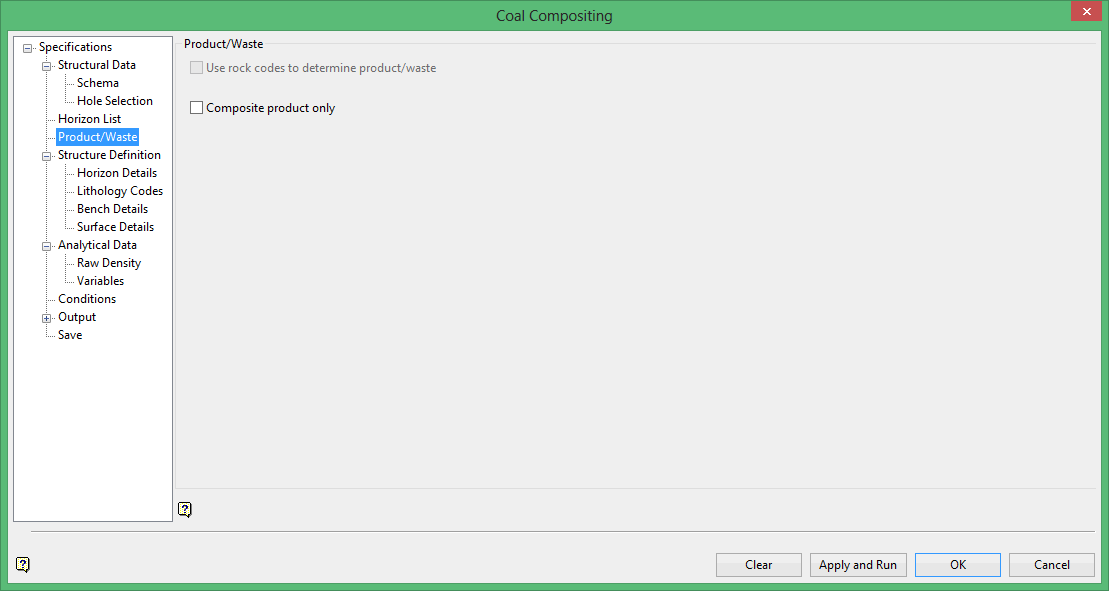Click the bottom-left dialog help icon
The height and width of the screenshot is (591, 1109).
tap(23, 565)
